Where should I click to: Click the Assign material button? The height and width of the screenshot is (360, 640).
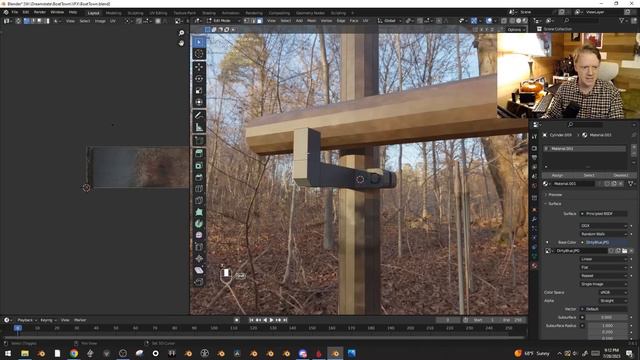coord(557,176)
